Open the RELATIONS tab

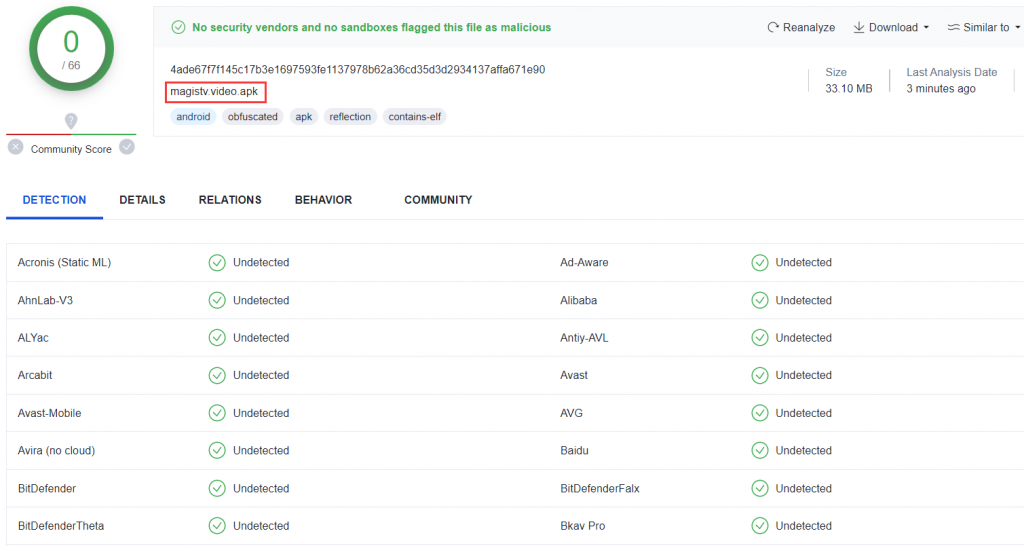coord(230,200)
